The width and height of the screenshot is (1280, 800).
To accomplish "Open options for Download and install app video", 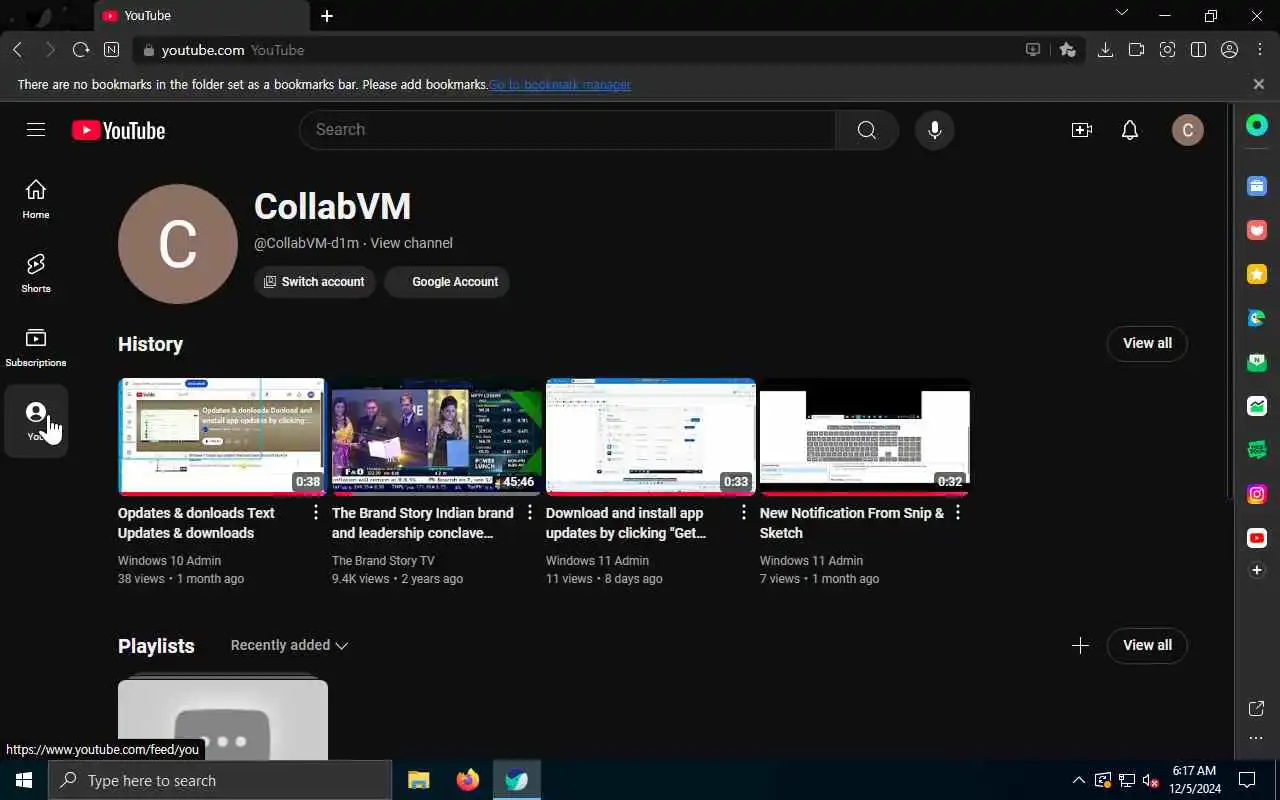I will [x=744, y=513].
